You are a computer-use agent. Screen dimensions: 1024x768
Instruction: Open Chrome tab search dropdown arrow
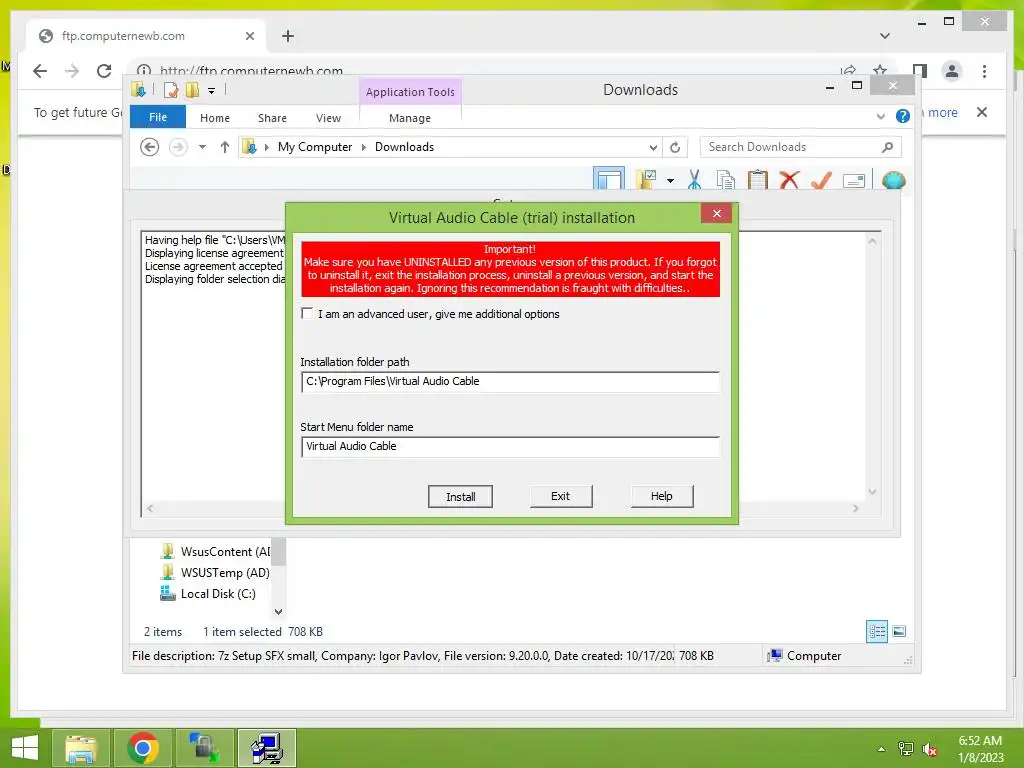tap(885, 36)
